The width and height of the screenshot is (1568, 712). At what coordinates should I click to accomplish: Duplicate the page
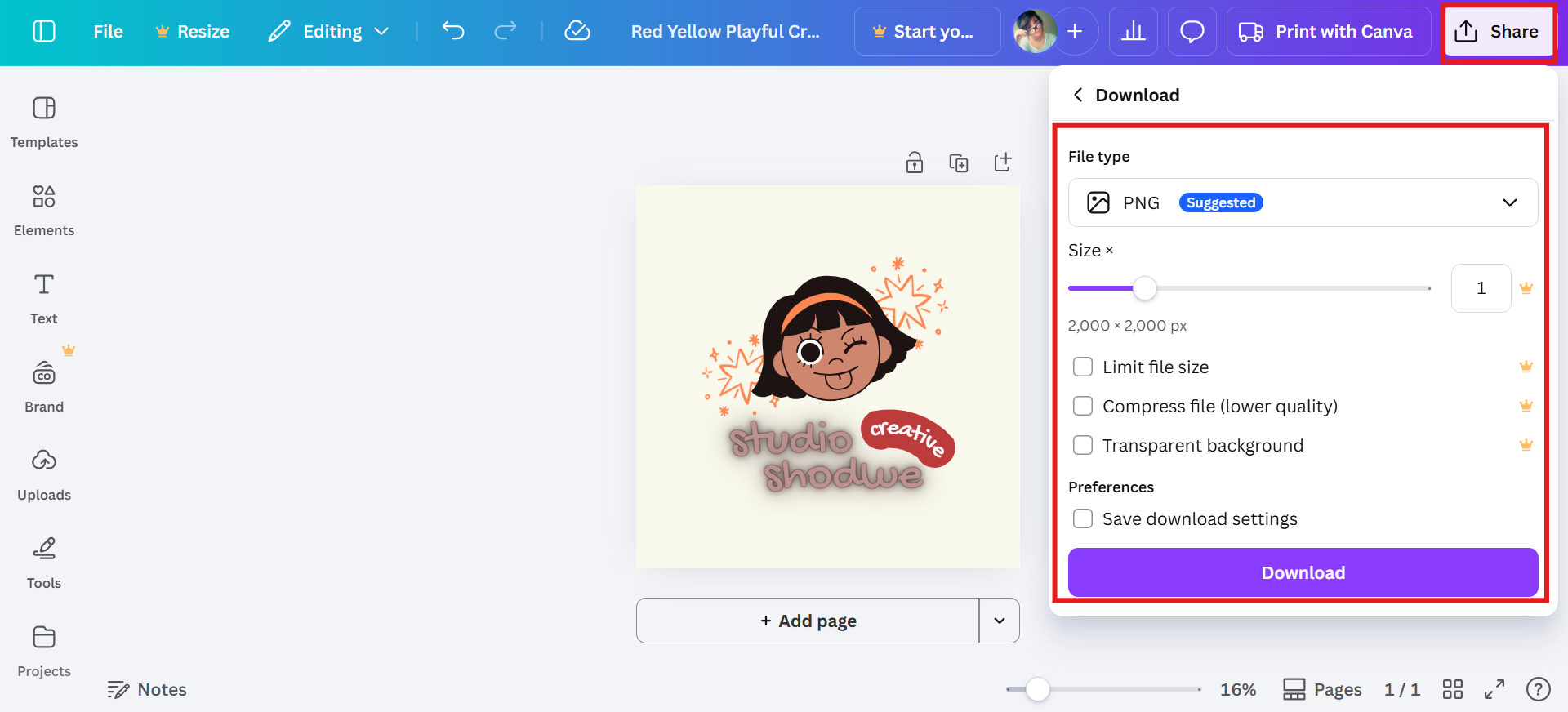(959, 162)
